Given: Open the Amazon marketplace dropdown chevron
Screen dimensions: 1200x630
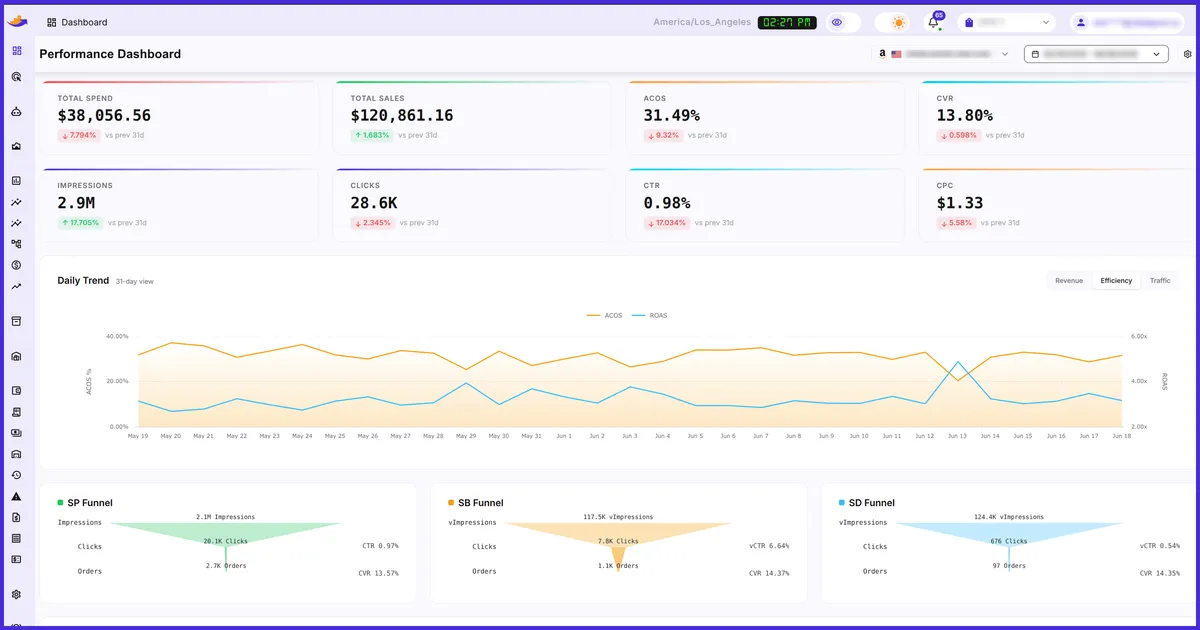Looking at the screenshot, I should click(1005, 54).
